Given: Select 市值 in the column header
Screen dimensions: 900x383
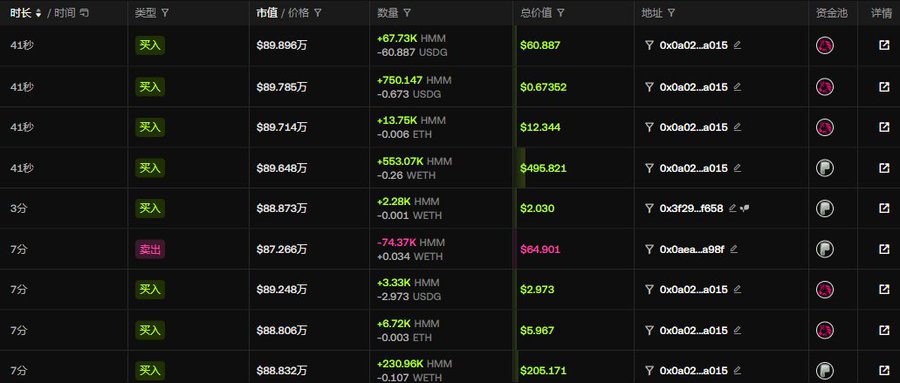Looking at the screenshot, I should (x=267, y=13).
